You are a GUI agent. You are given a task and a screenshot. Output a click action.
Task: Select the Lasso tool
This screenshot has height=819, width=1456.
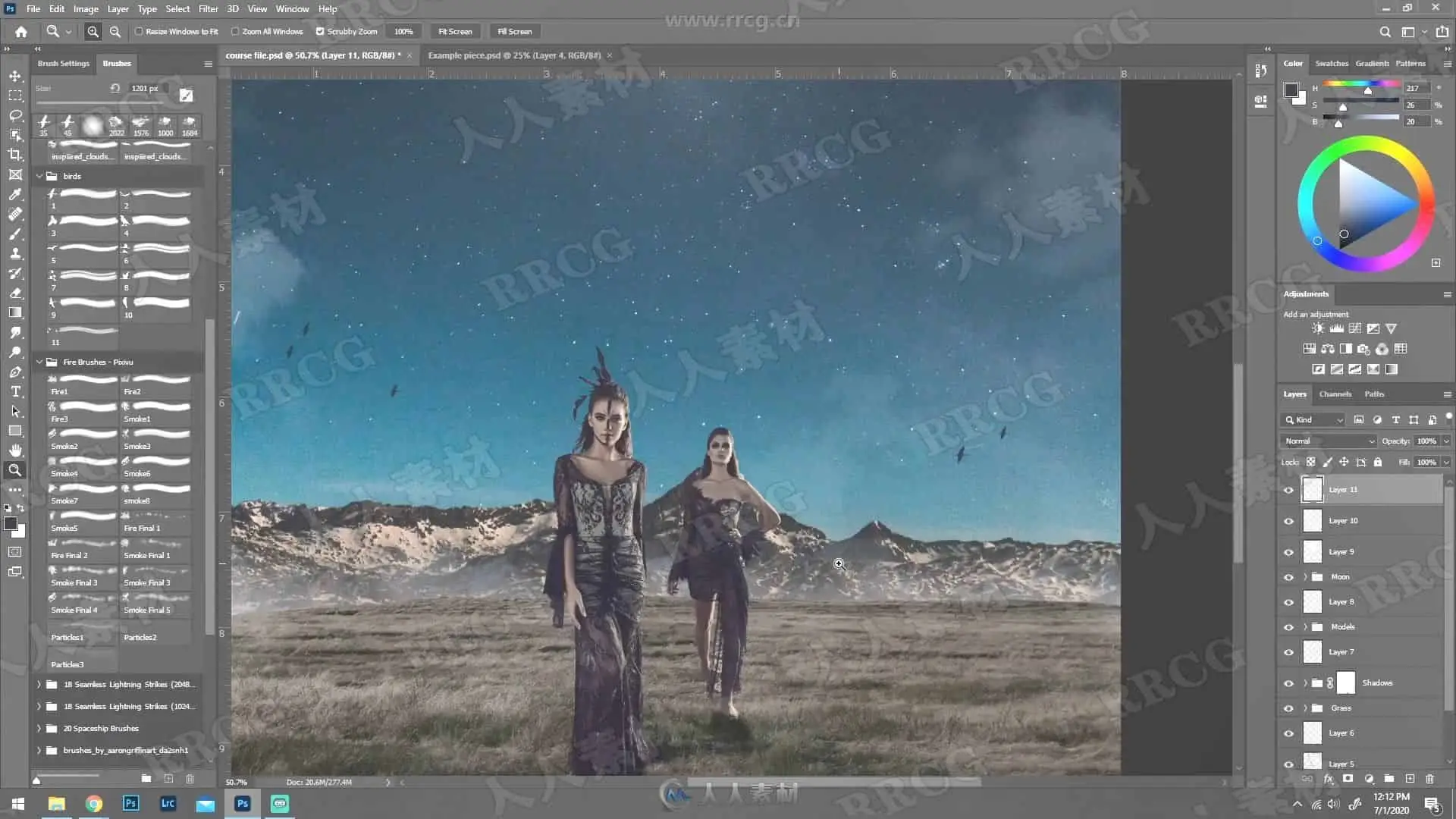15,115
